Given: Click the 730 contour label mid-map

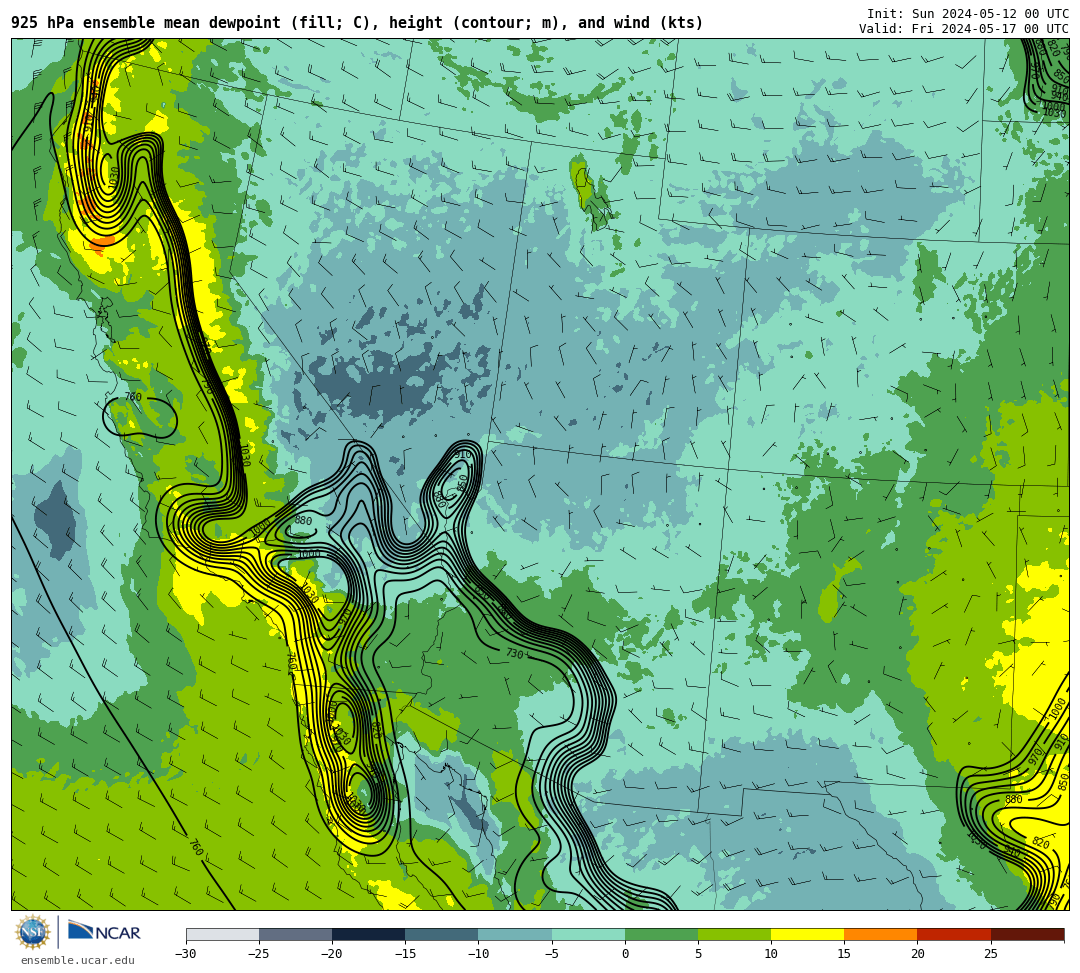Looking at the screenshot, I should 515,653.
